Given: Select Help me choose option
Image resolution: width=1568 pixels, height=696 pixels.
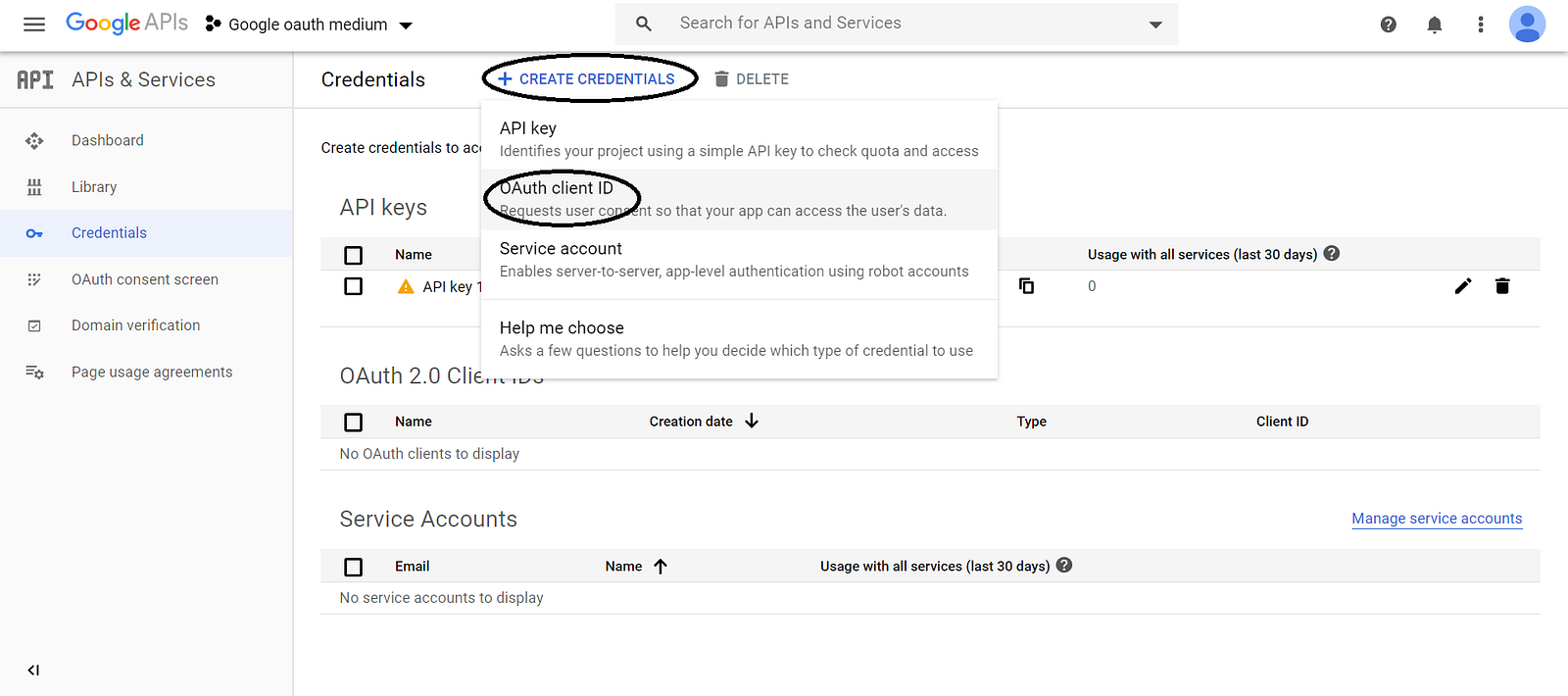Looking at the screenshot, I should (x=739, y=339).
